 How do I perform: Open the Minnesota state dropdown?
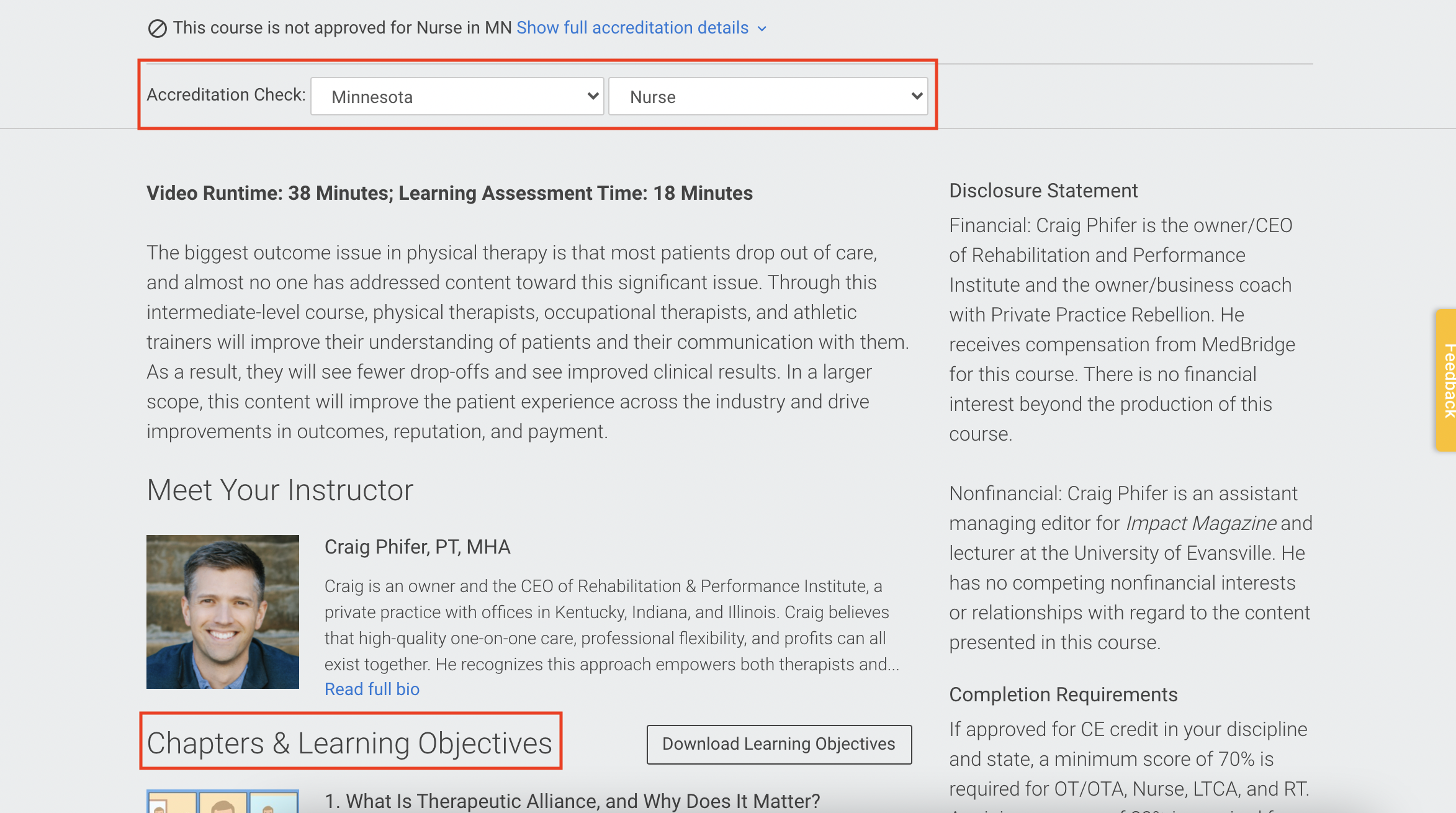[457, 96]
